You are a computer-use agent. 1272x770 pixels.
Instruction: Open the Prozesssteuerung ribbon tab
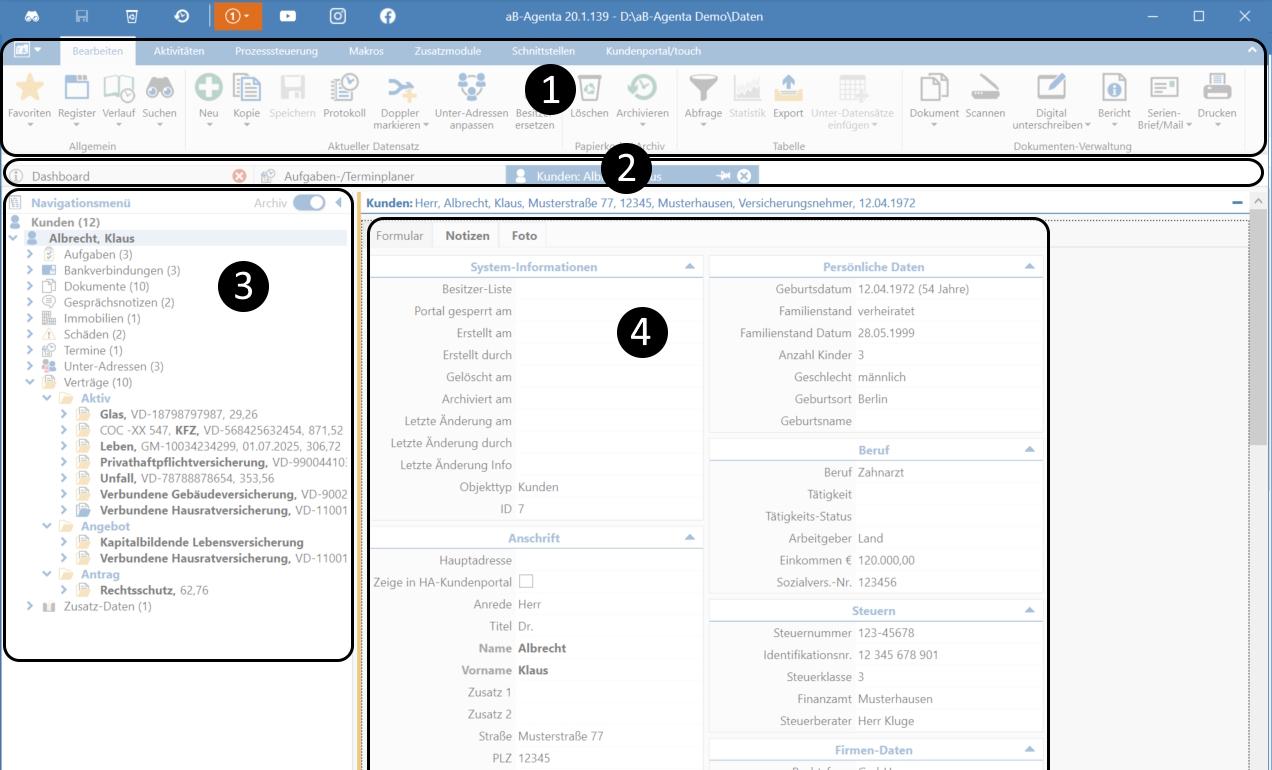pos(276,51)
